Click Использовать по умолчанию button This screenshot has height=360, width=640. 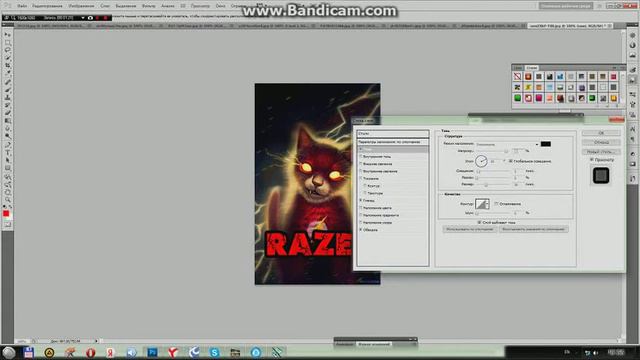point(469,229)
